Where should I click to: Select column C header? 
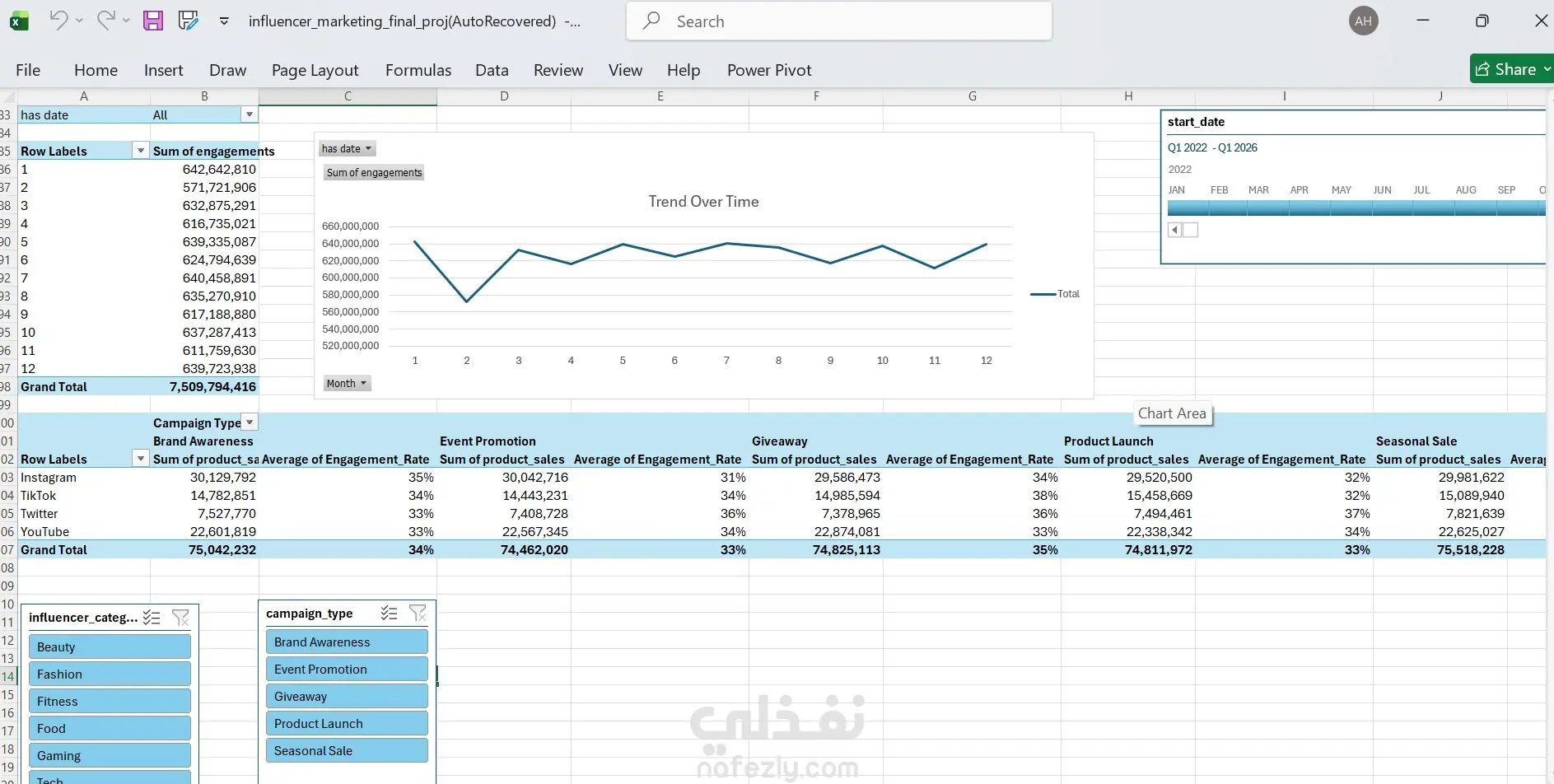click(x=348, y=96)
